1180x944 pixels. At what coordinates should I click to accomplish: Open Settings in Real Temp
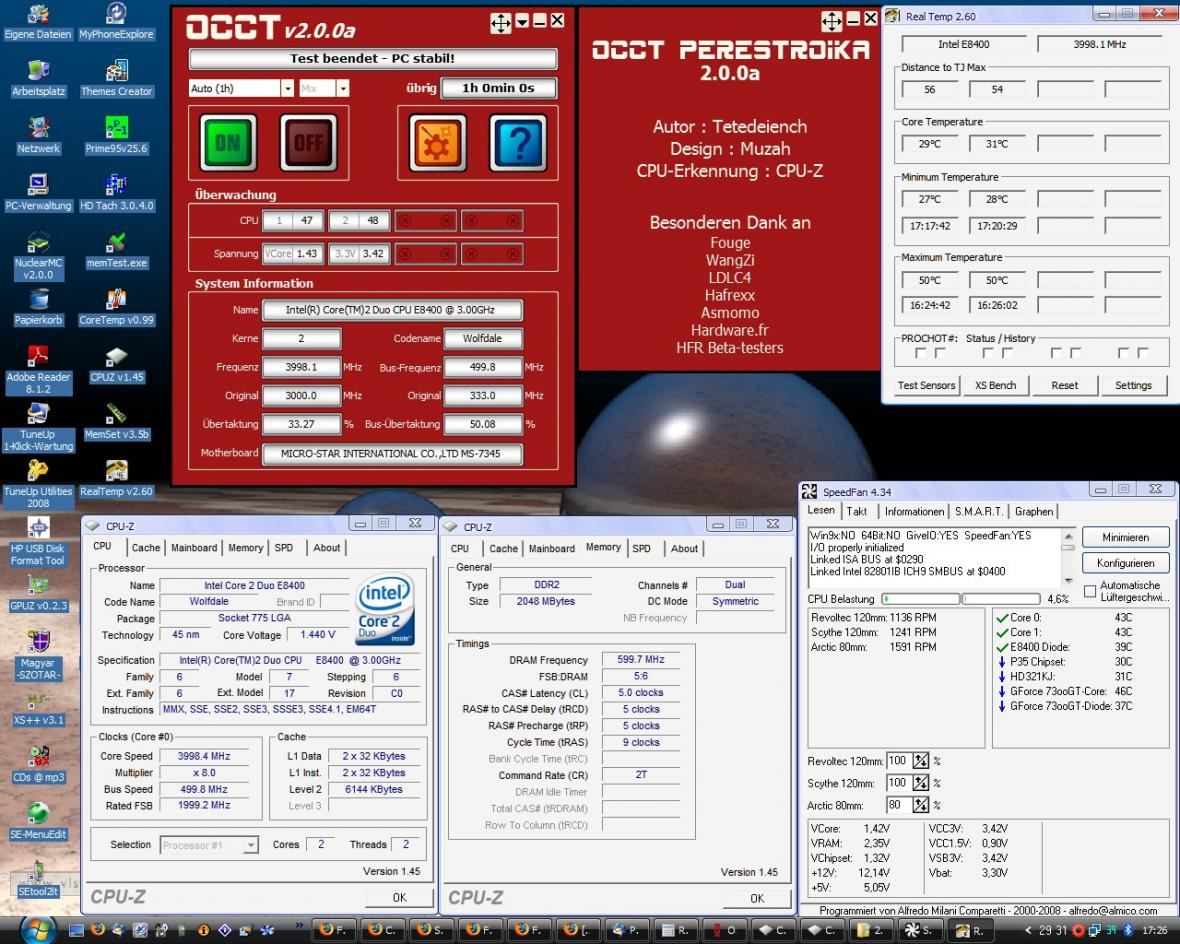point(1133,385)
